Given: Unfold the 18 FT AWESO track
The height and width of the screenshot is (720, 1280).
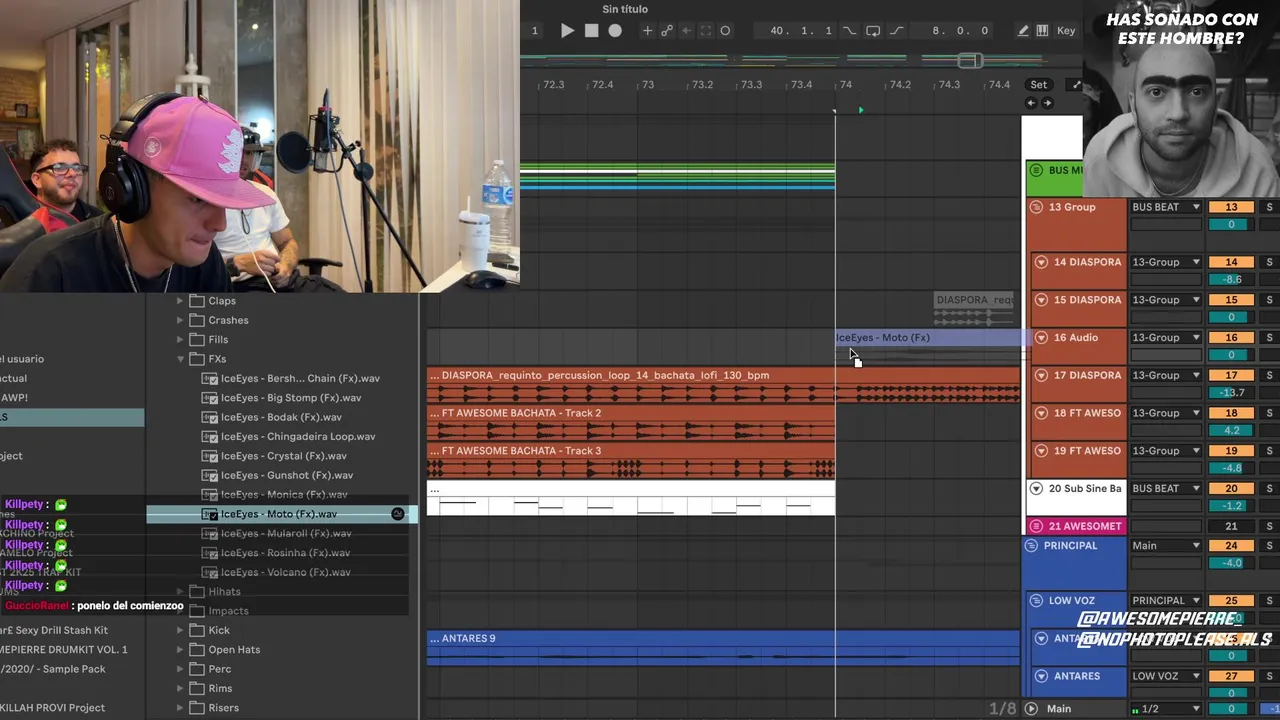Looking at the screenshot, I should pos(1041,413).
